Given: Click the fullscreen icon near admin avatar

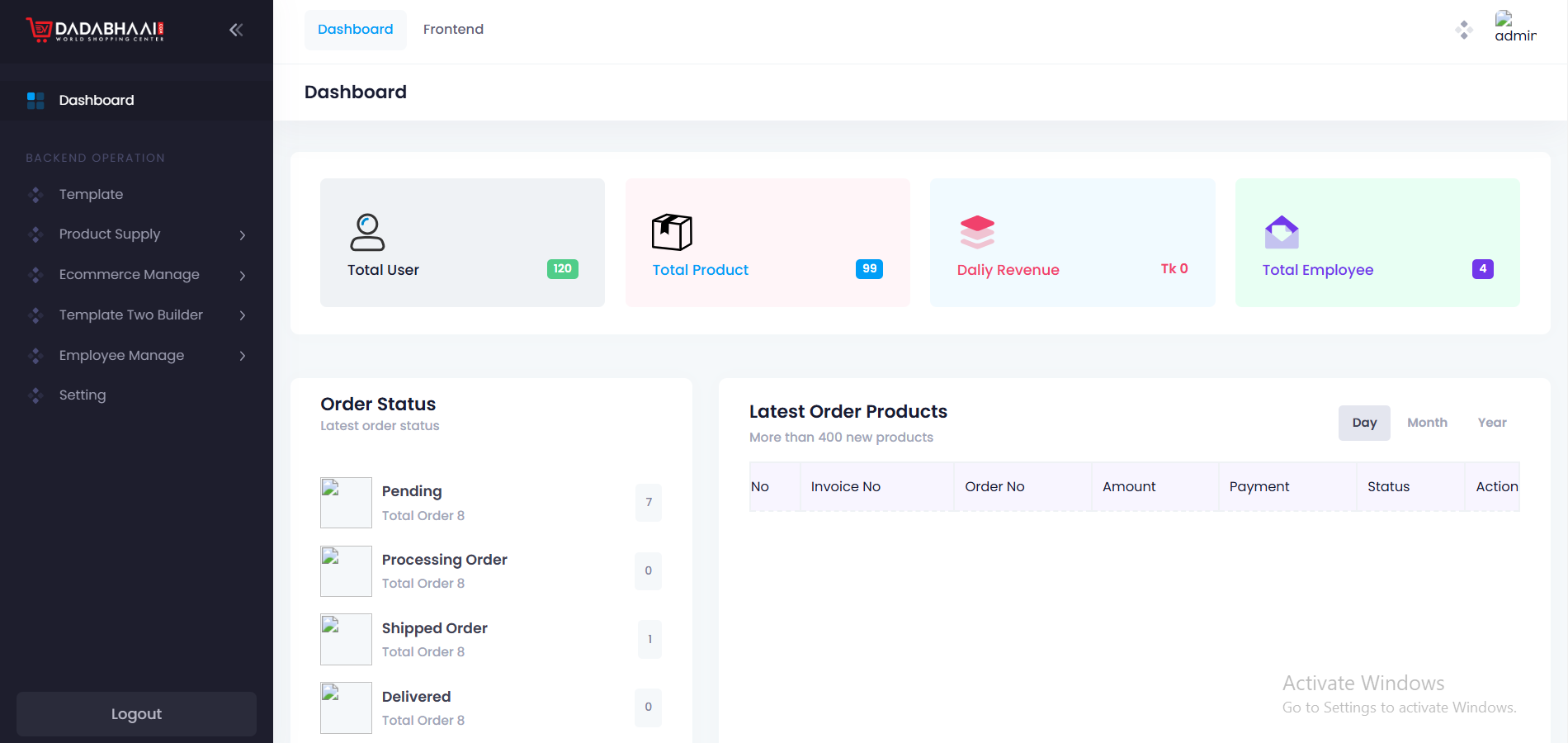Looking at the screenshot, I should (1464, 30).
